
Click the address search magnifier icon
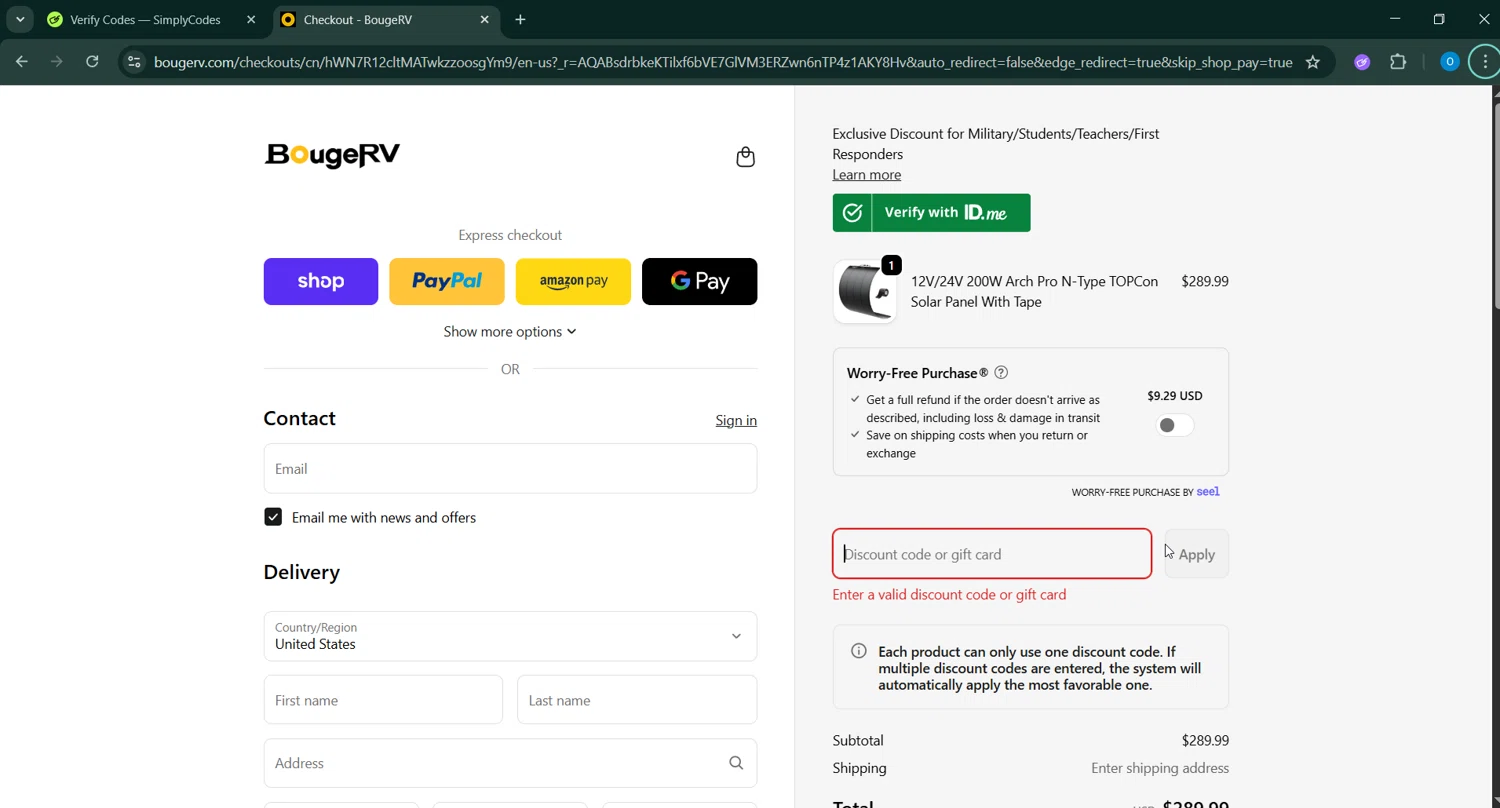(x=736, y=763)
